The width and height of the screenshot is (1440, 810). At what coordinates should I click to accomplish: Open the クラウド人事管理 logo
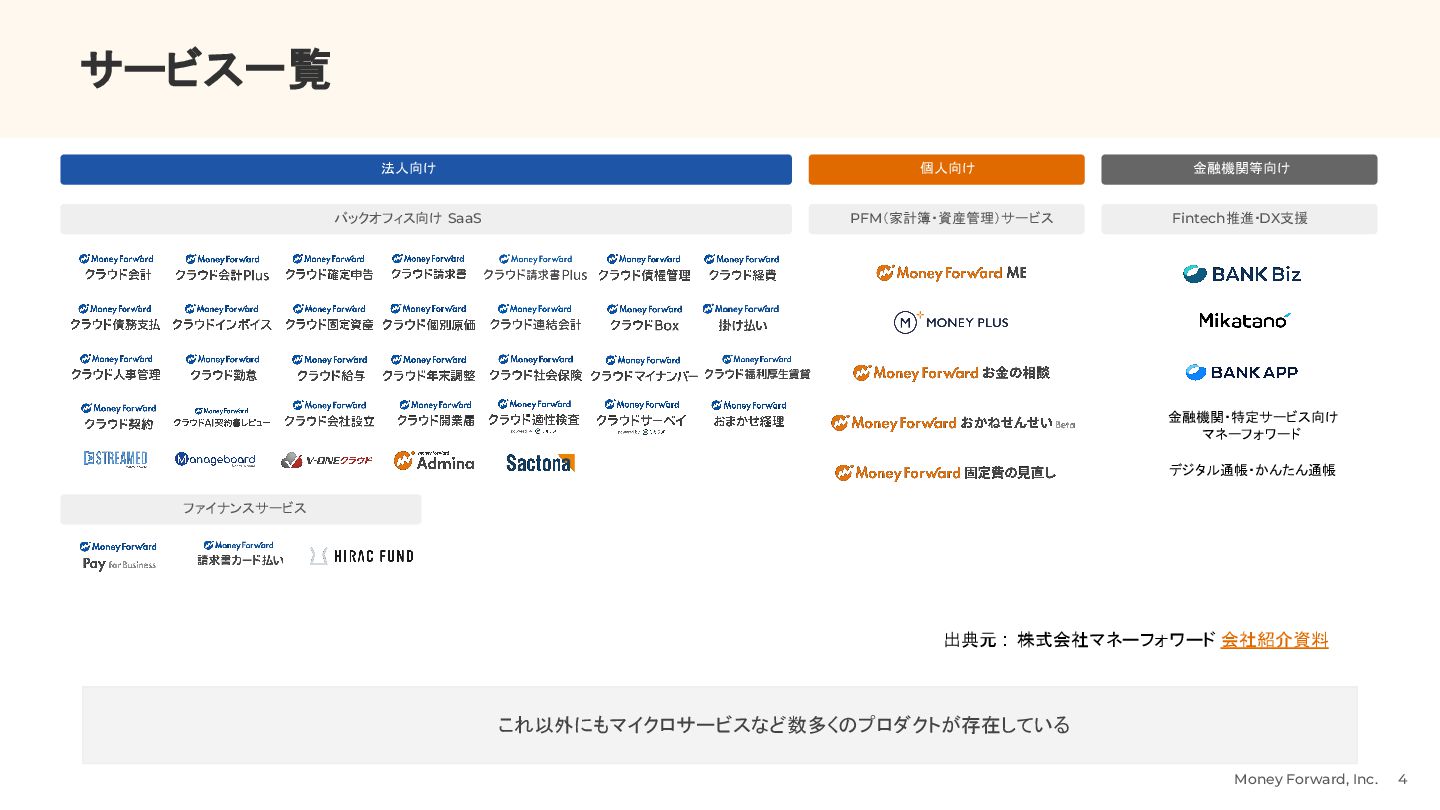click(115, 367)
